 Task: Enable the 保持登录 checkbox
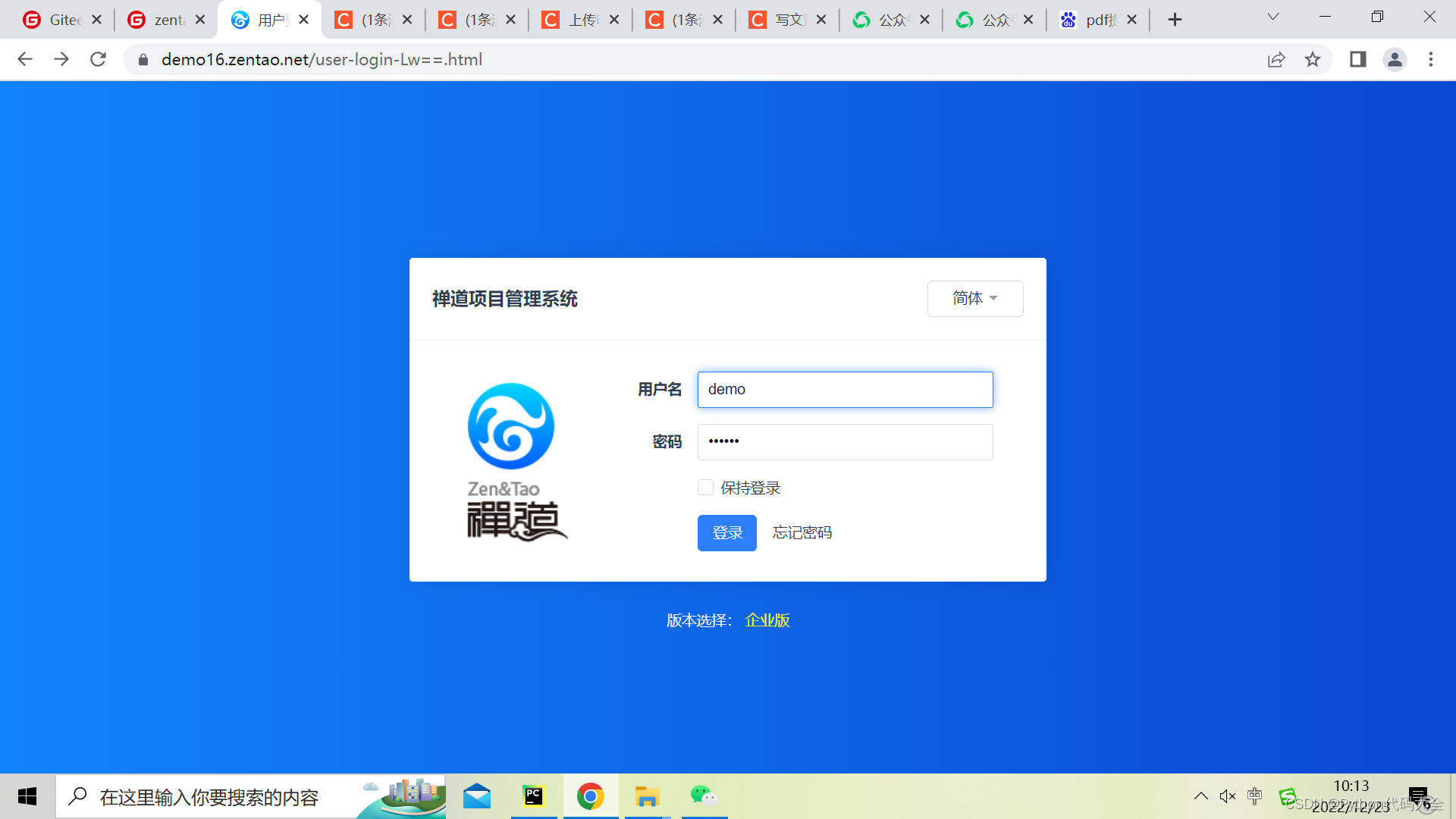tap(705, 487)
